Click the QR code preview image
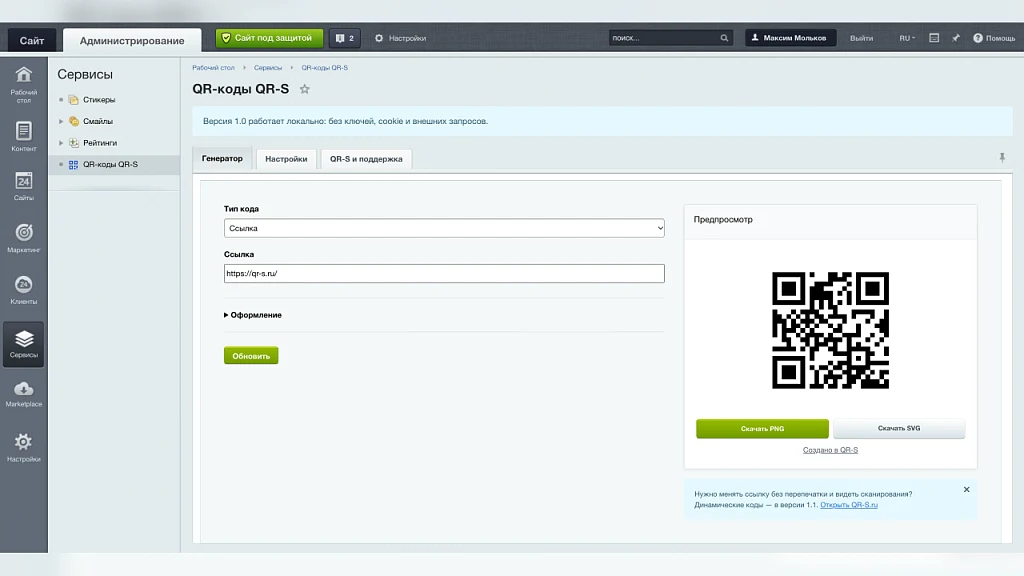 [x=830, y=330]
